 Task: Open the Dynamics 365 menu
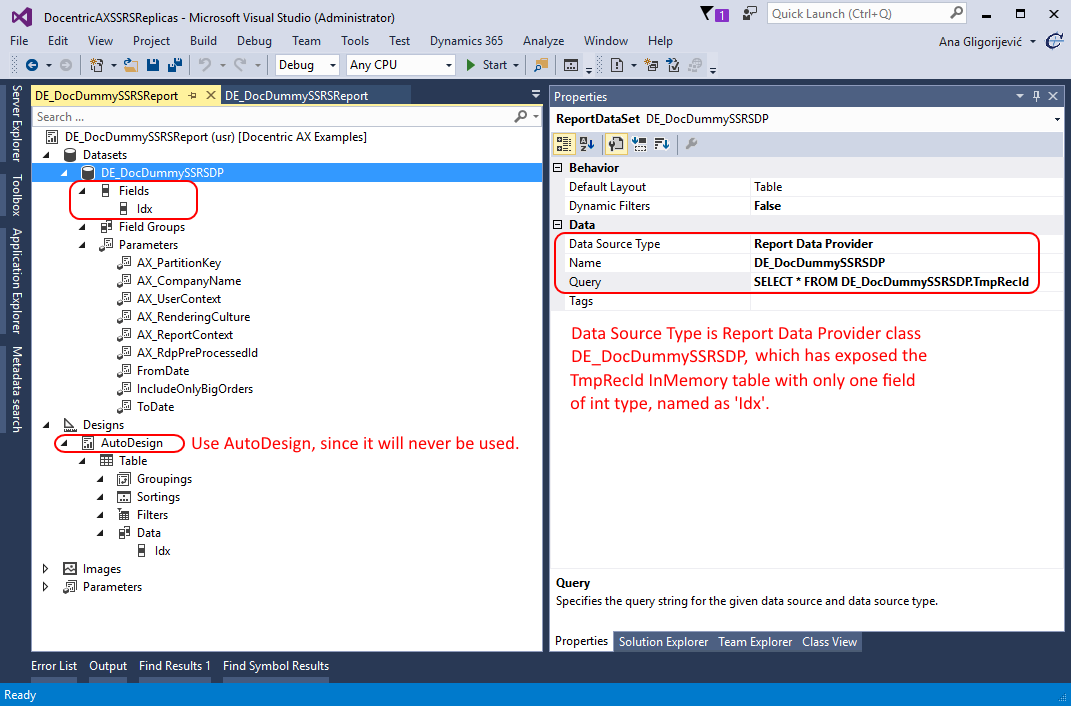[x=467, y=41]
